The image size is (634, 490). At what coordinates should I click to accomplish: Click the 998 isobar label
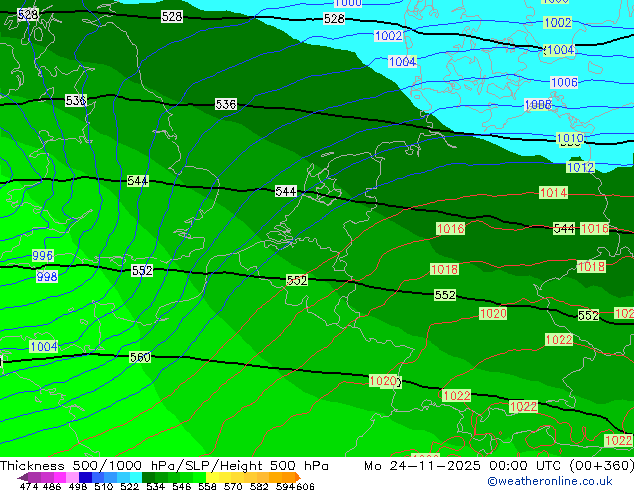47,277
